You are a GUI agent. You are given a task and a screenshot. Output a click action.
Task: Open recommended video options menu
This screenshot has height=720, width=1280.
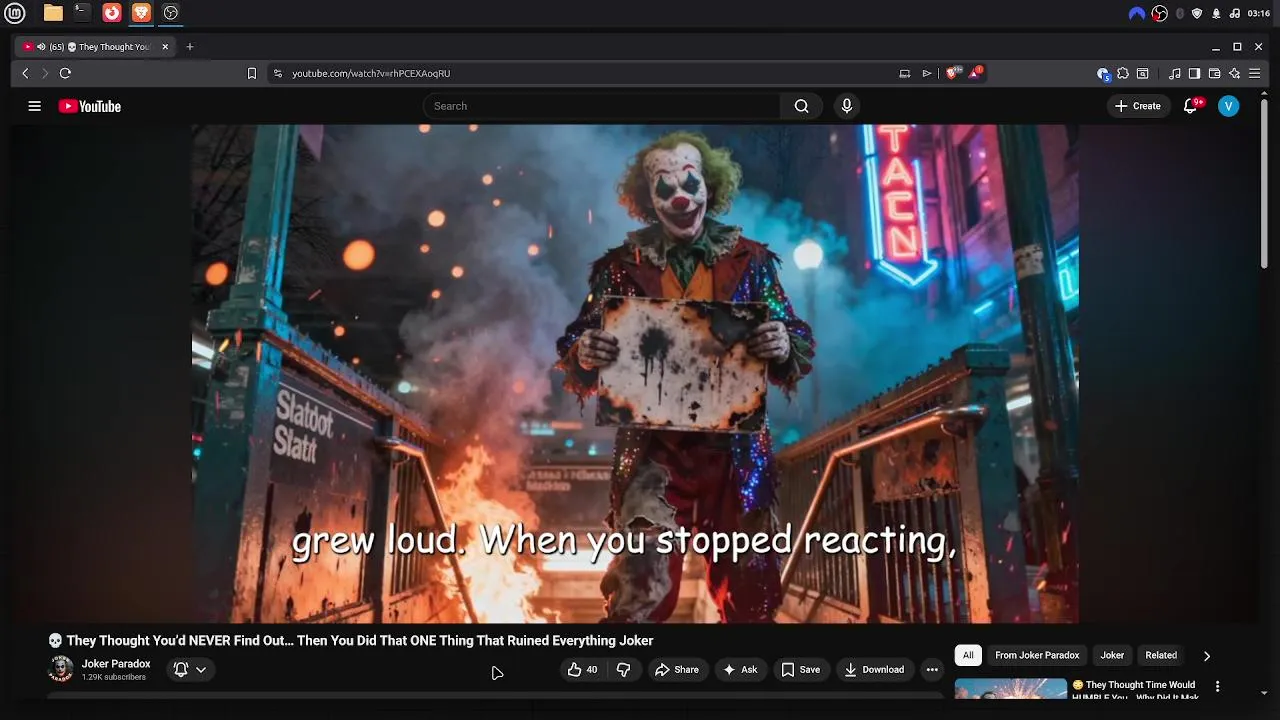tap(1217, 687)
